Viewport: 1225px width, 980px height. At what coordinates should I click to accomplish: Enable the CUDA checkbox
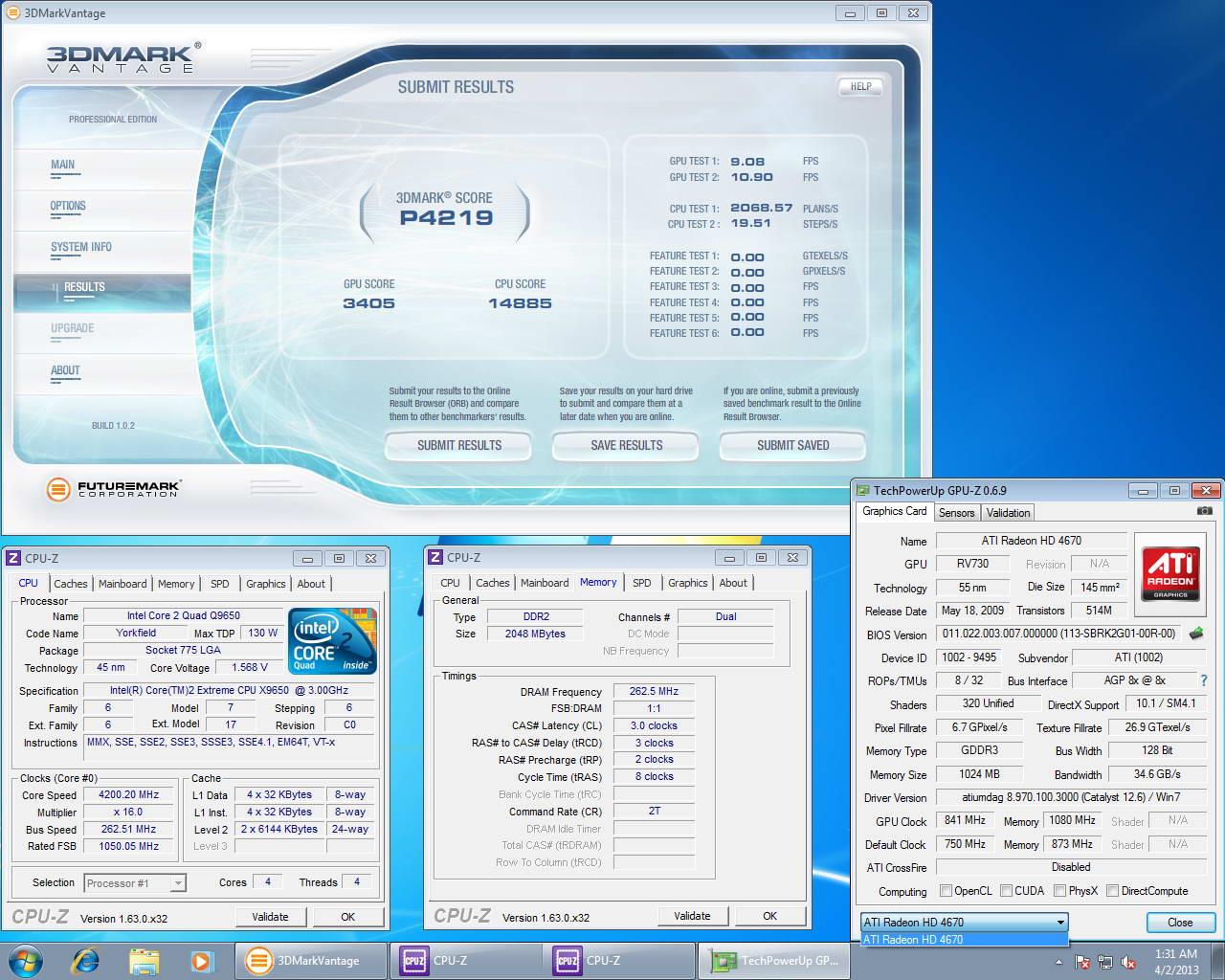point(1006,891)
